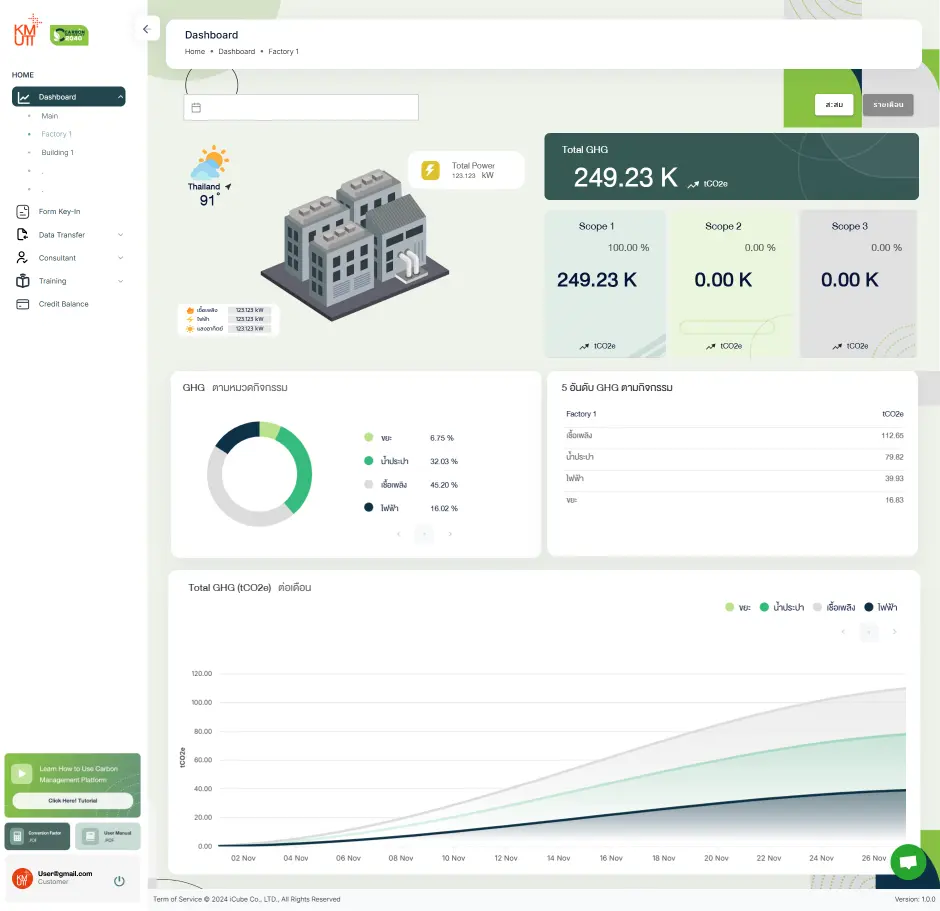
Task: Switch to รายเดือน view
Action: (x=887, y=104)
